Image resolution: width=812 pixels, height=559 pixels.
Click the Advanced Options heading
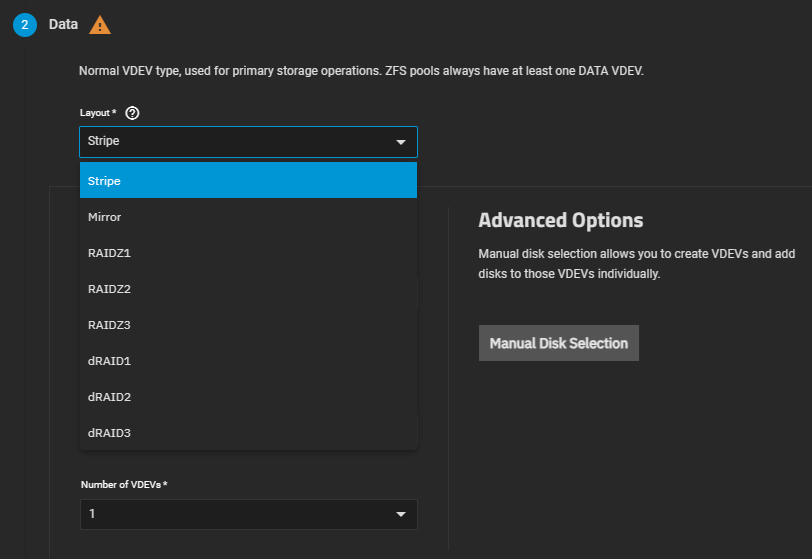coord(560,220)
